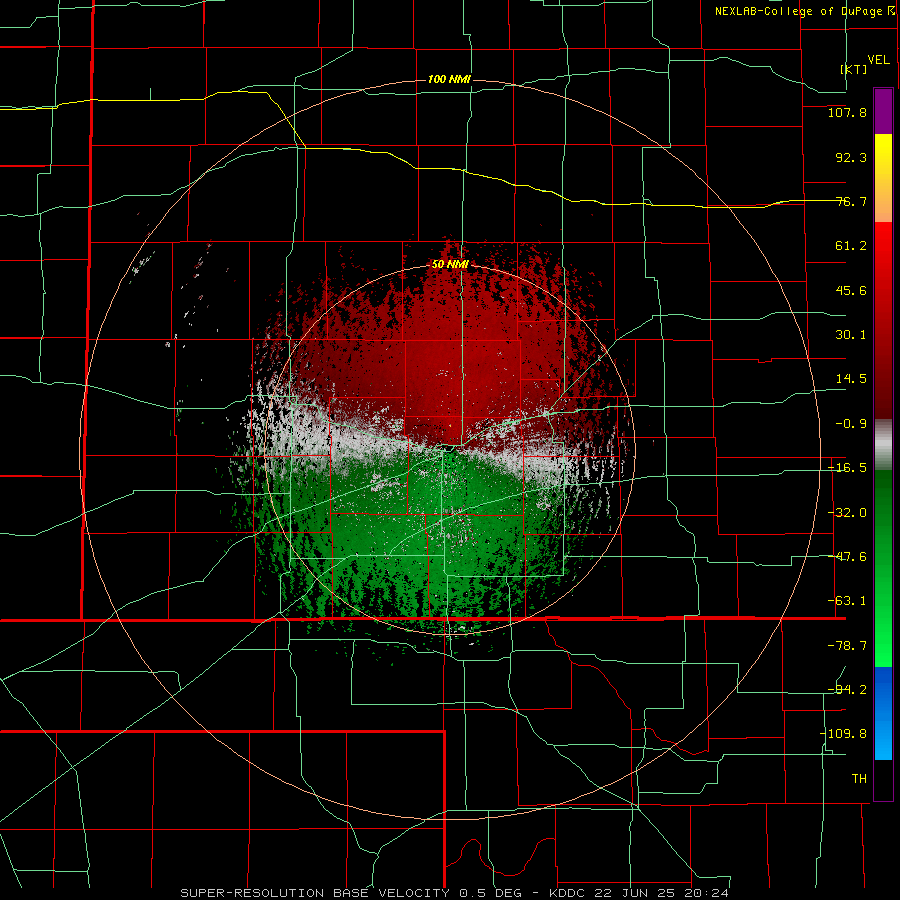Click the 50 NMI range ring label
This screenshot has width=900, height=900.
click(450, 265)
